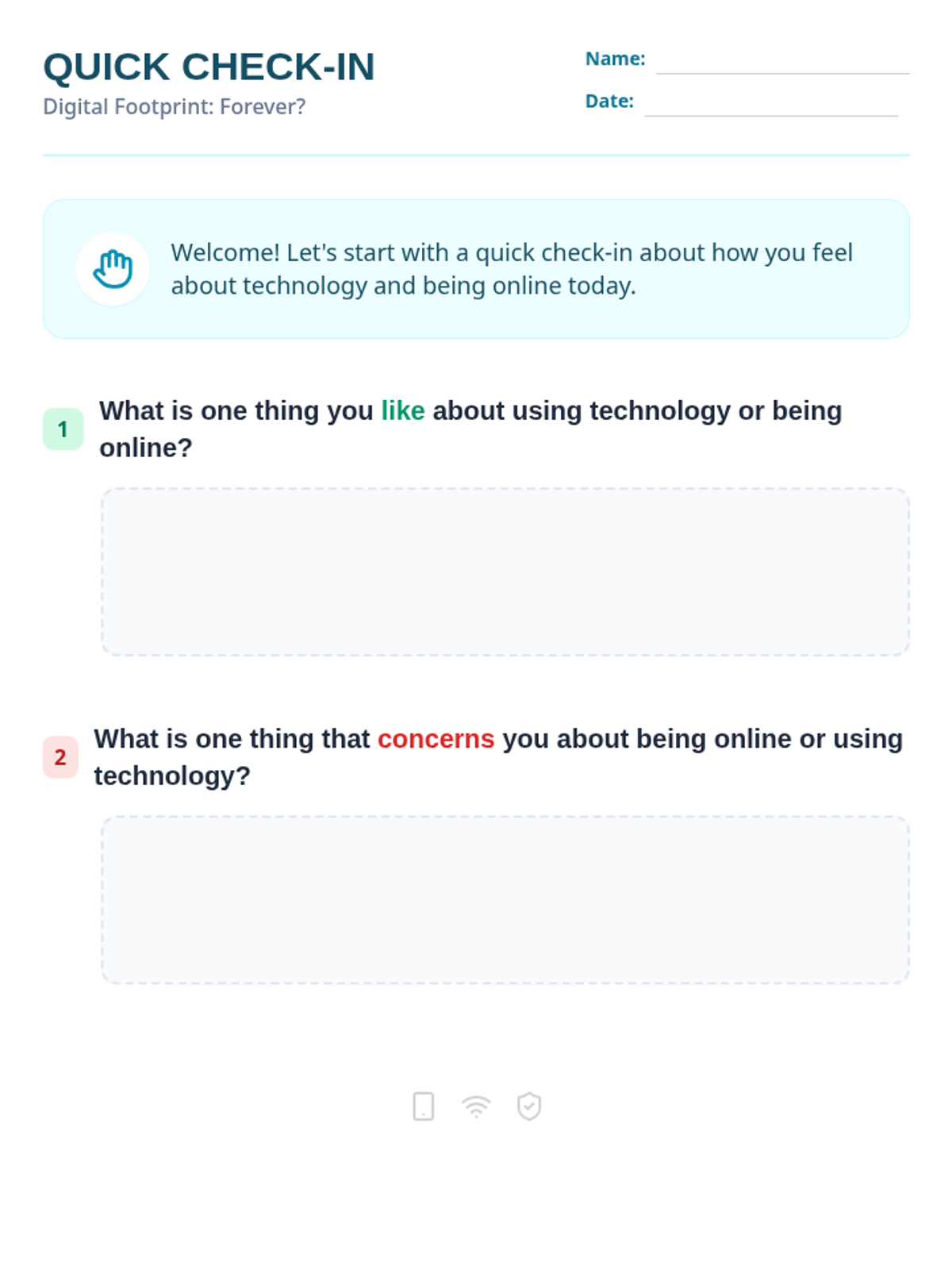The height and width of the screenshot is (1270, 952).
Task: Click the horizontal divider under header
Action: [x=476, y=155]
